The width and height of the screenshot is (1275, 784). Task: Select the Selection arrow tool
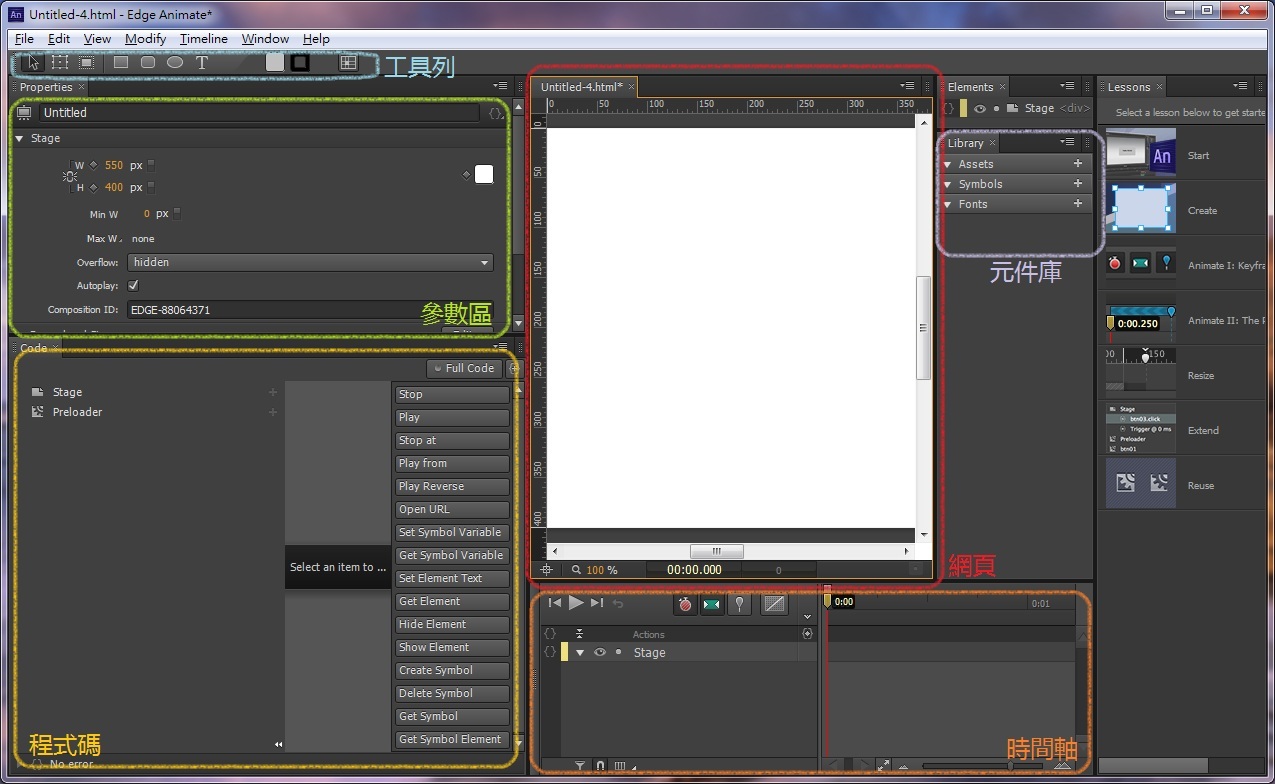coord(33,62)
